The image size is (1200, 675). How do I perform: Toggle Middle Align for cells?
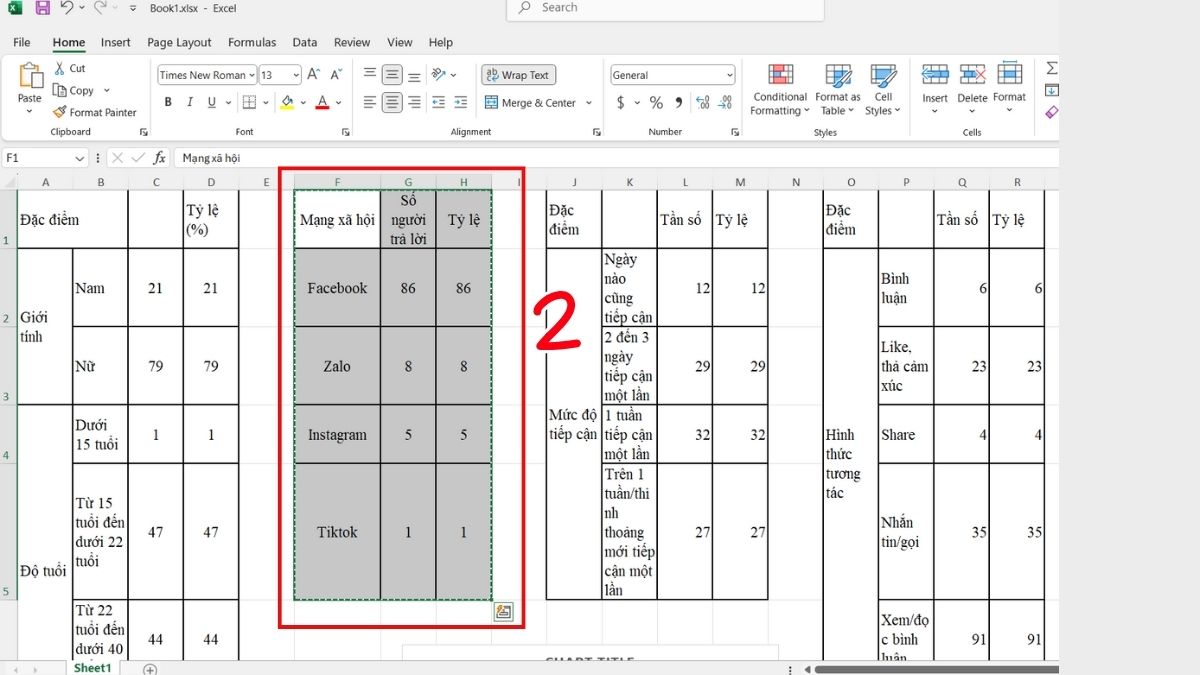point(392,75)
